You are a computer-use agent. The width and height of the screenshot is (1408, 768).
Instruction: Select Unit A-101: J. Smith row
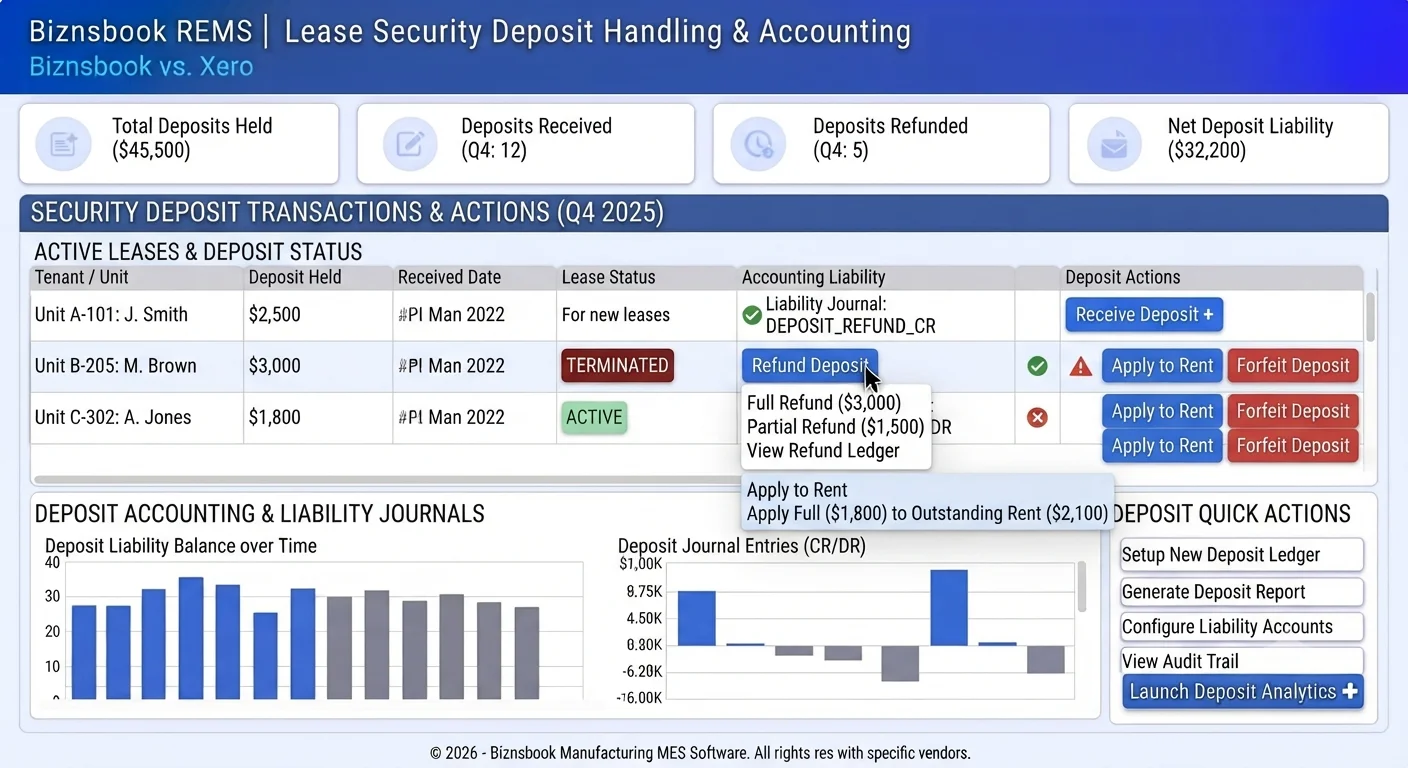pyautogui.click(x=697, y=315)
